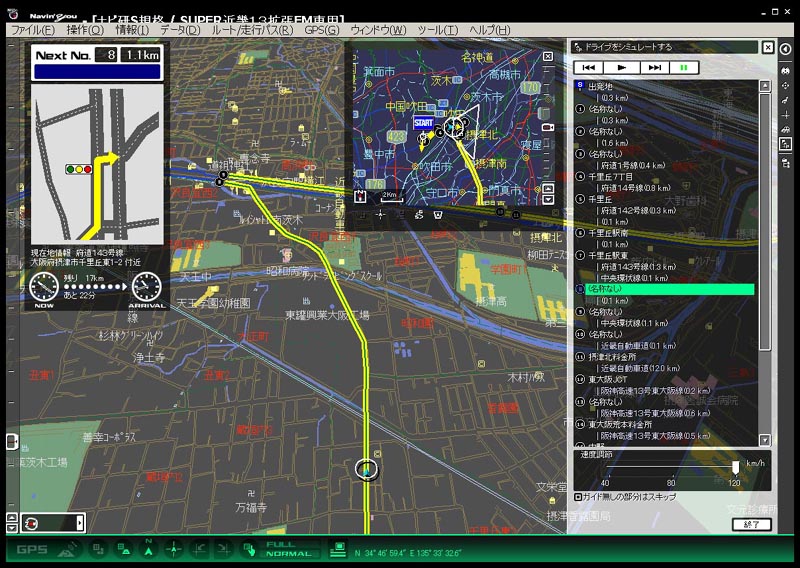Viewport: 800px width, 568px height.
Task: Select the 千里丘7丁目 waypoint in the route list
Action: 610,177
